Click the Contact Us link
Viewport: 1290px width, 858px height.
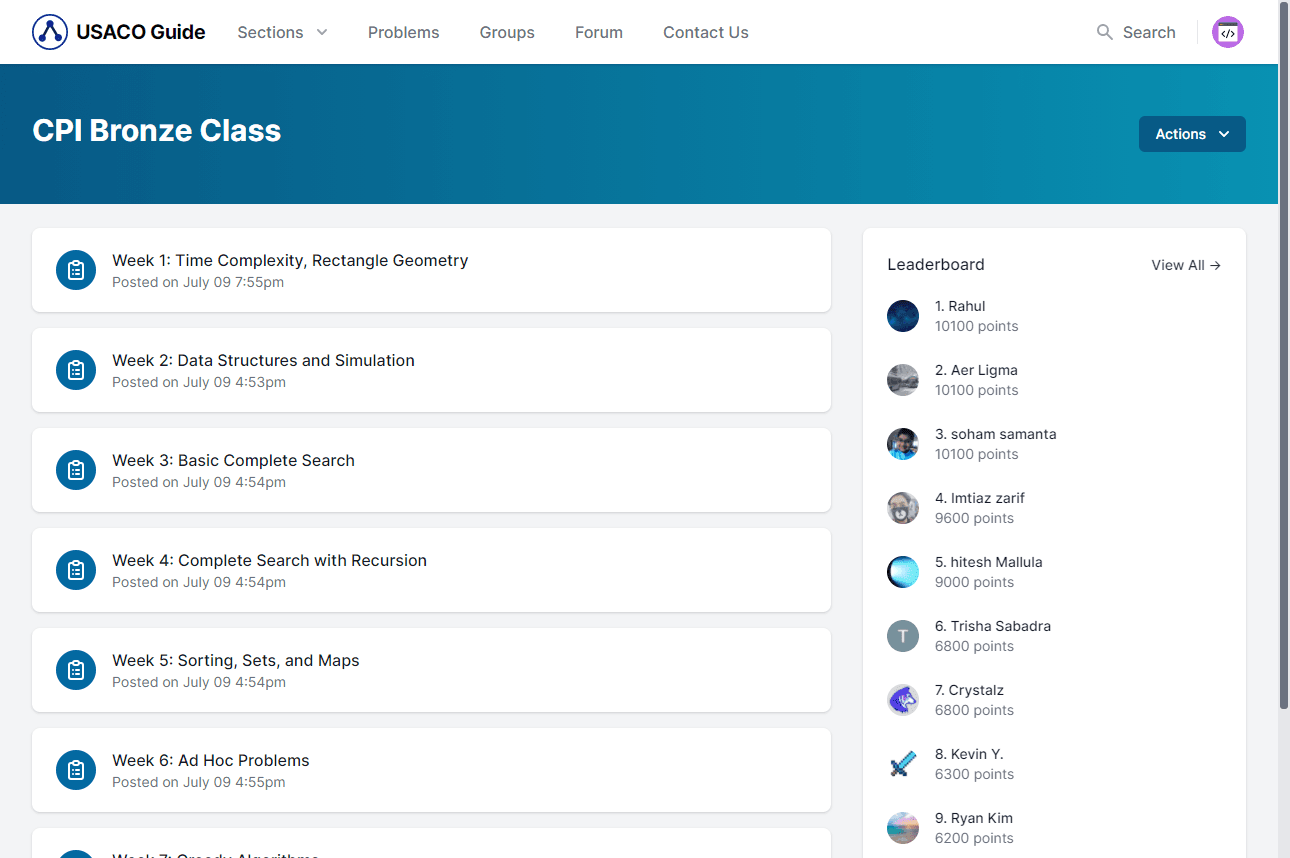(705, 32)
